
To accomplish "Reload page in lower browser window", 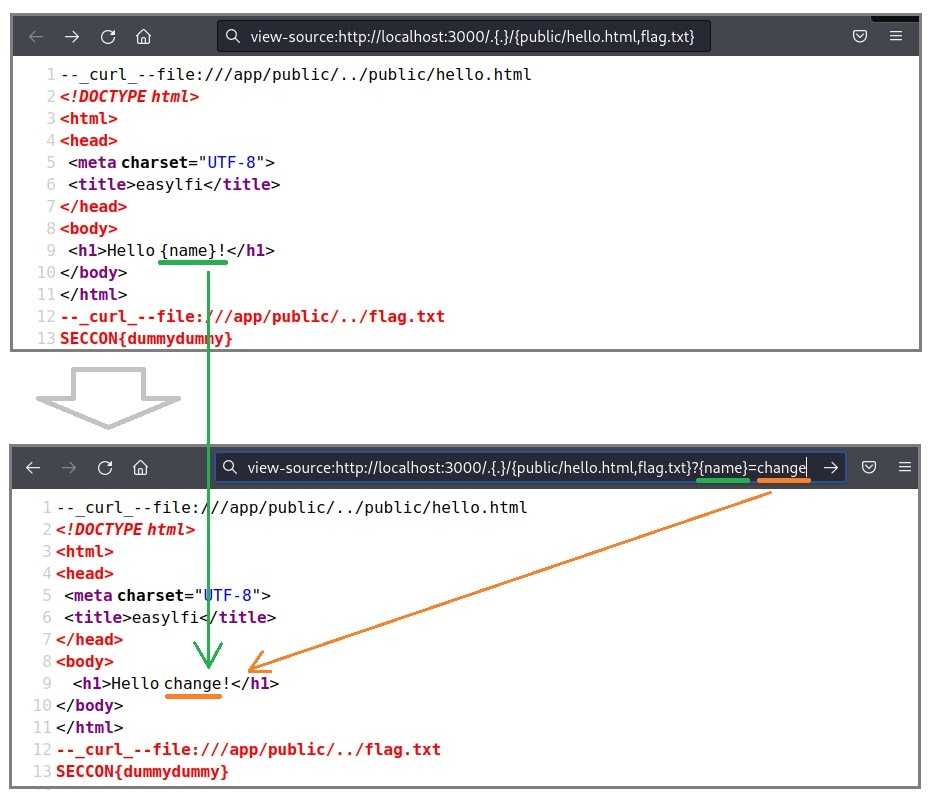I will 105,468.
